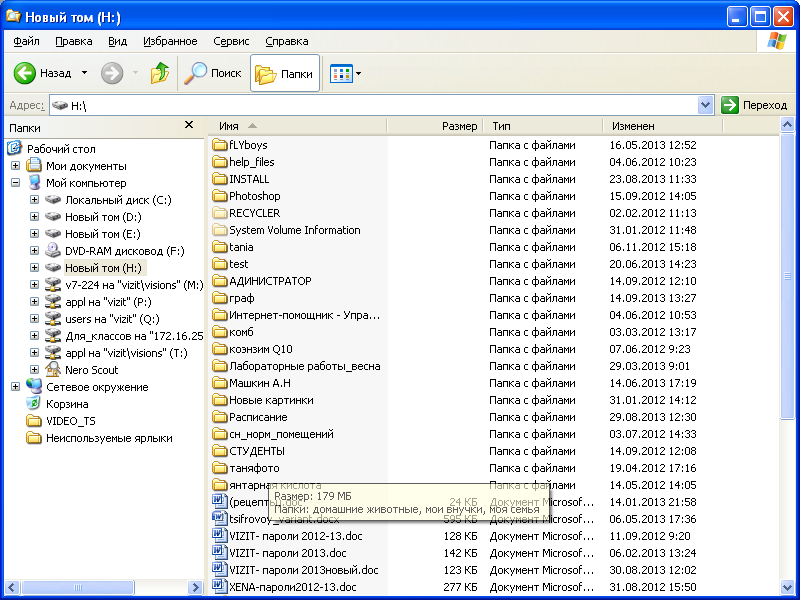The height and width of the screenshot is (600, 800).
Task: Collapse Мой компьютер tree node
Action: [x=15, y=183]
